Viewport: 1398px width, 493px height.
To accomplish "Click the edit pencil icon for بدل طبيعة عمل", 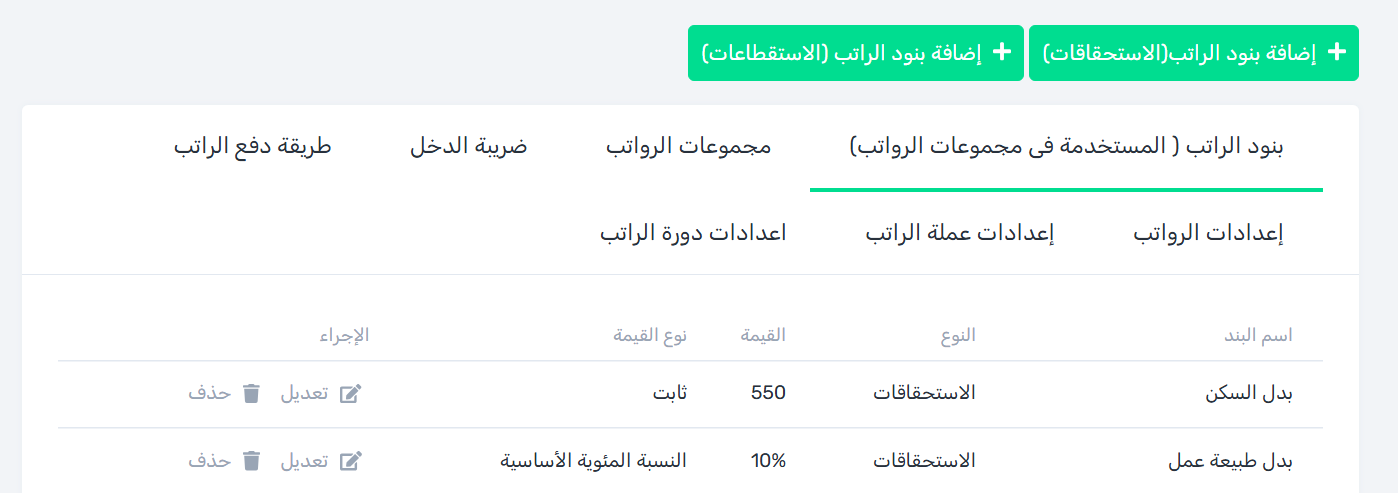I will click(x=350, y=461).
